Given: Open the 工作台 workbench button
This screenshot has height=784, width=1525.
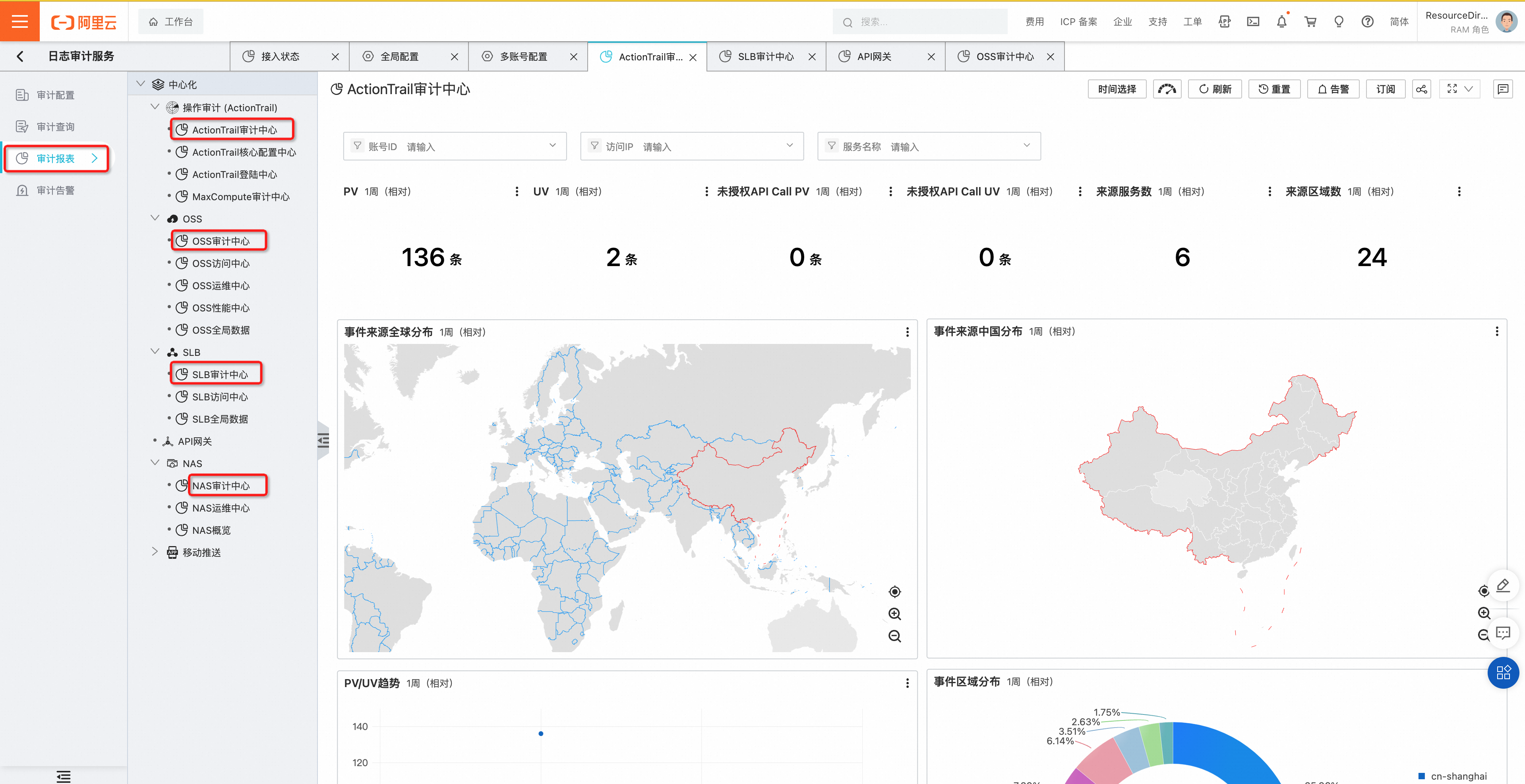Looking at the screenshot, I should [x=170, y=22].
